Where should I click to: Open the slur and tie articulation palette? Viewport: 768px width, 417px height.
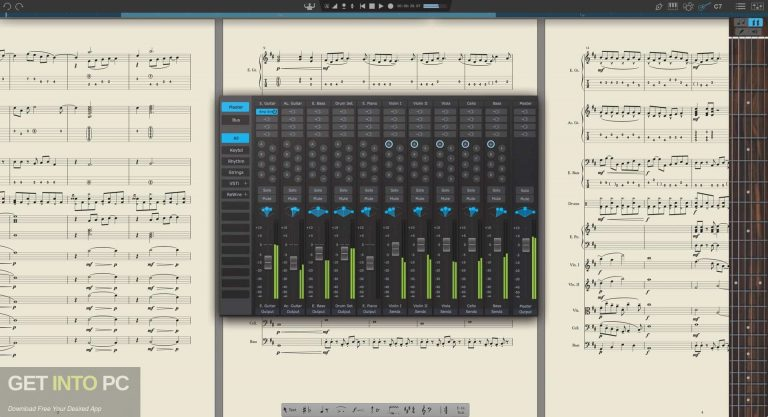(x=341, y=410)
